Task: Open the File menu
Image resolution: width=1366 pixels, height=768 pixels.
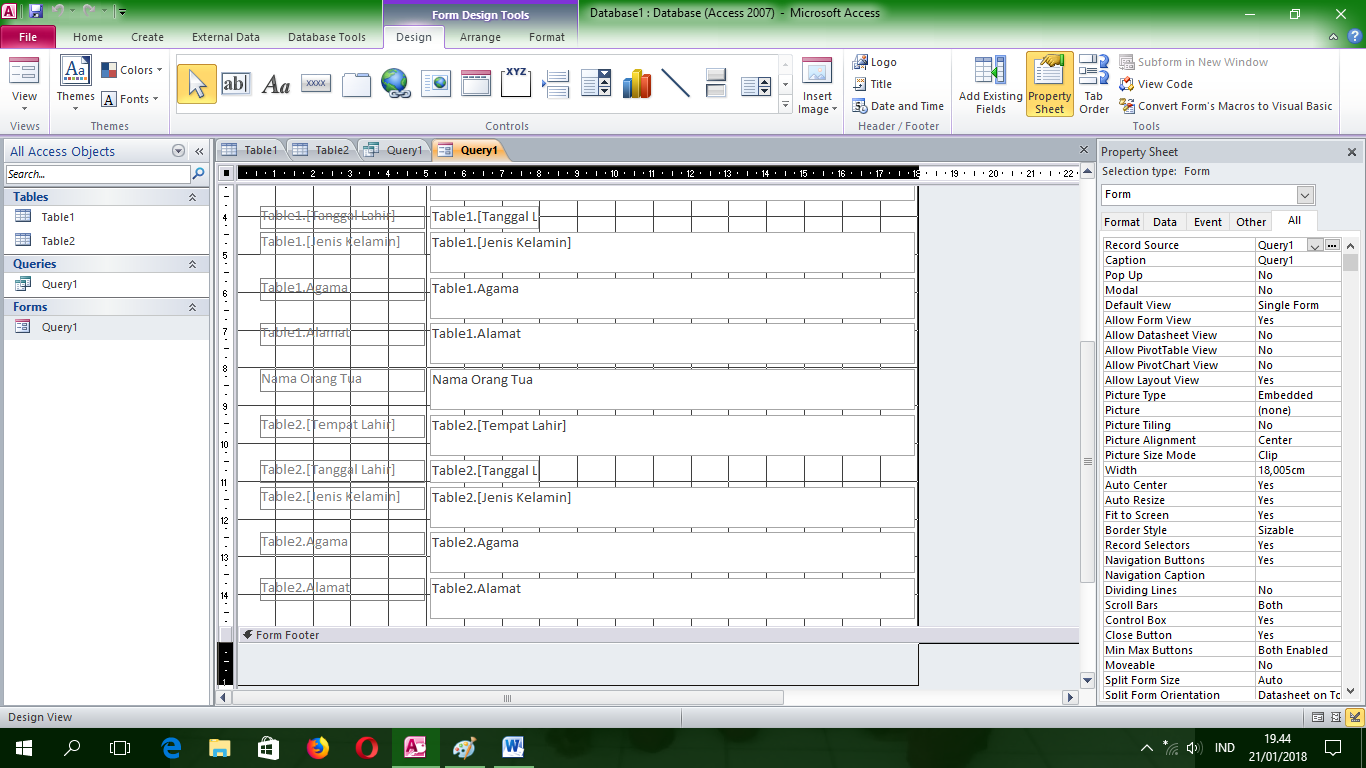Action: (x=28, y=36)
